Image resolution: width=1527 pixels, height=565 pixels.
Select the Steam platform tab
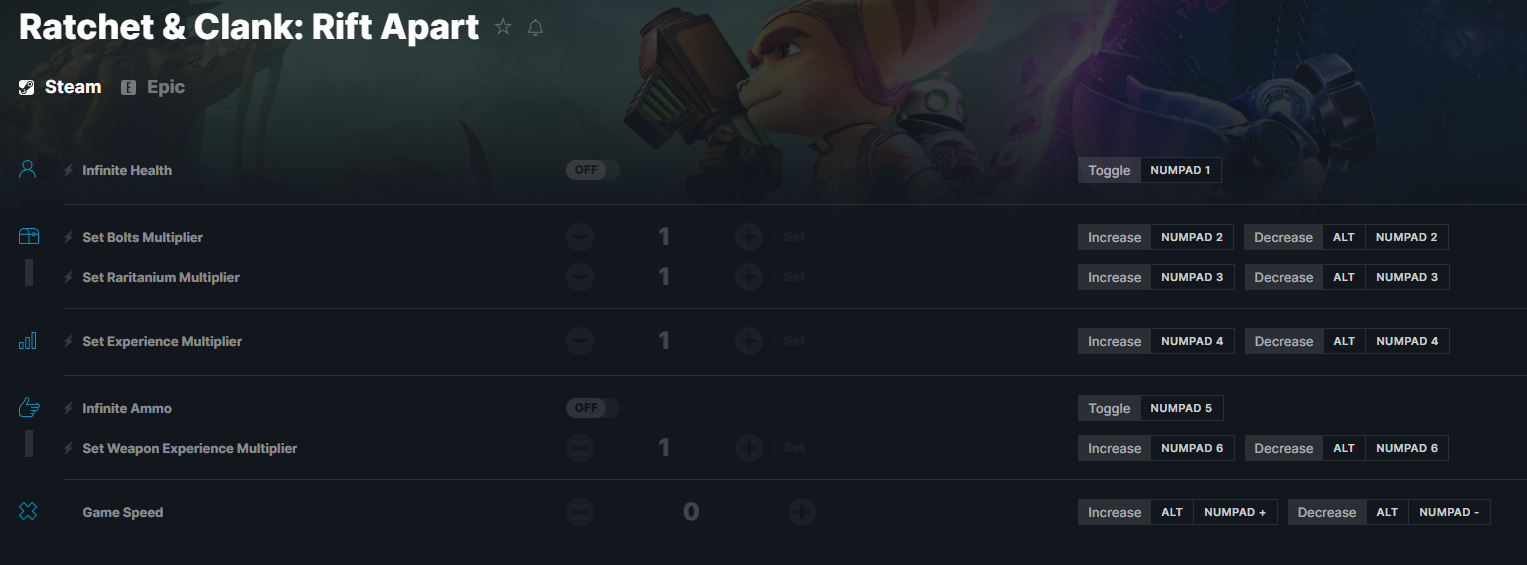(x=60, y=87)
